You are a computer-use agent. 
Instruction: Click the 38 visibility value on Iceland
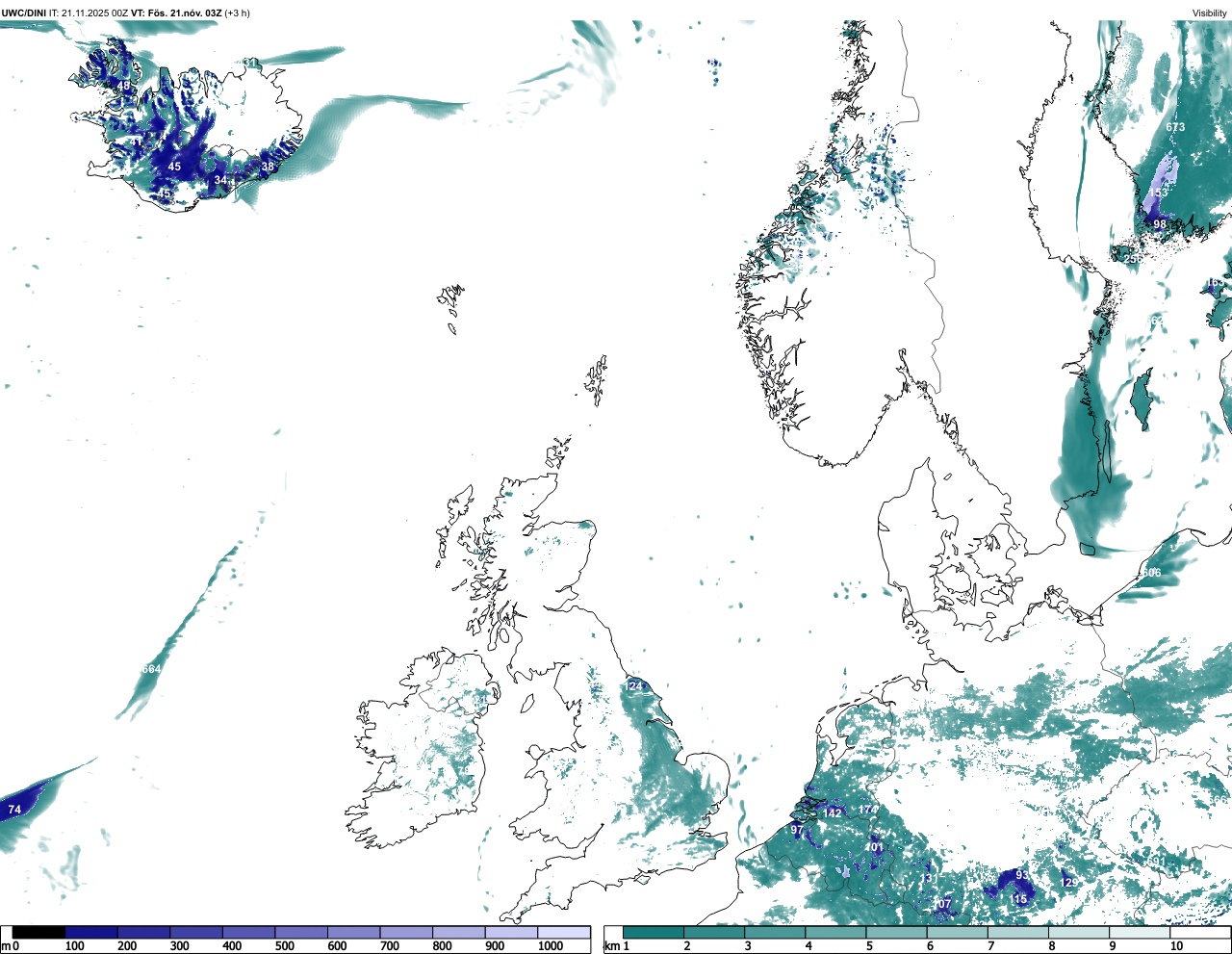point(268,167)
